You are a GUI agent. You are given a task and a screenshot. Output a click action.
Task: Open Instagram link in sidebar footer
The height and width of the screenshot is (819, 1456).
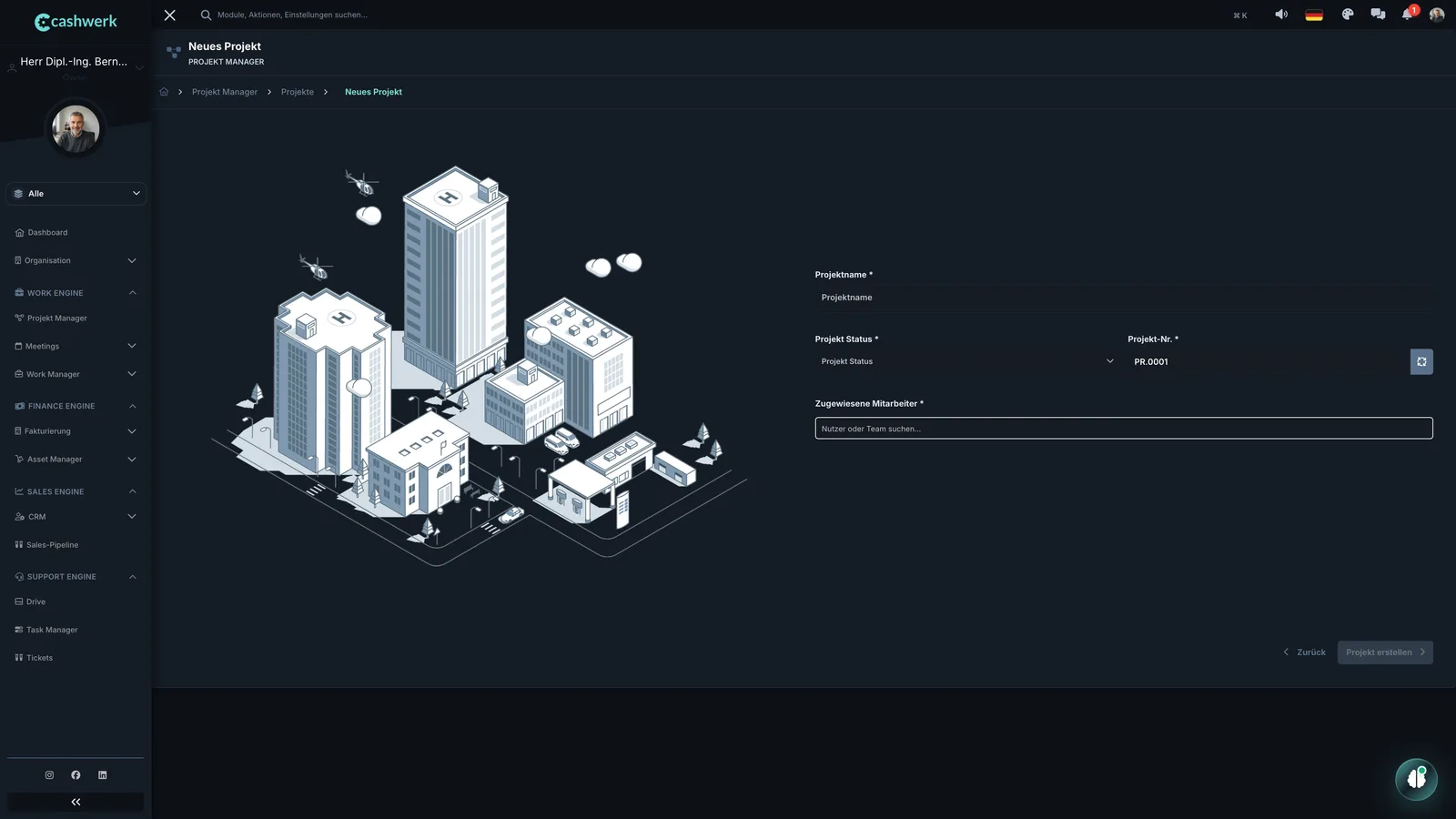pos(49,775)
